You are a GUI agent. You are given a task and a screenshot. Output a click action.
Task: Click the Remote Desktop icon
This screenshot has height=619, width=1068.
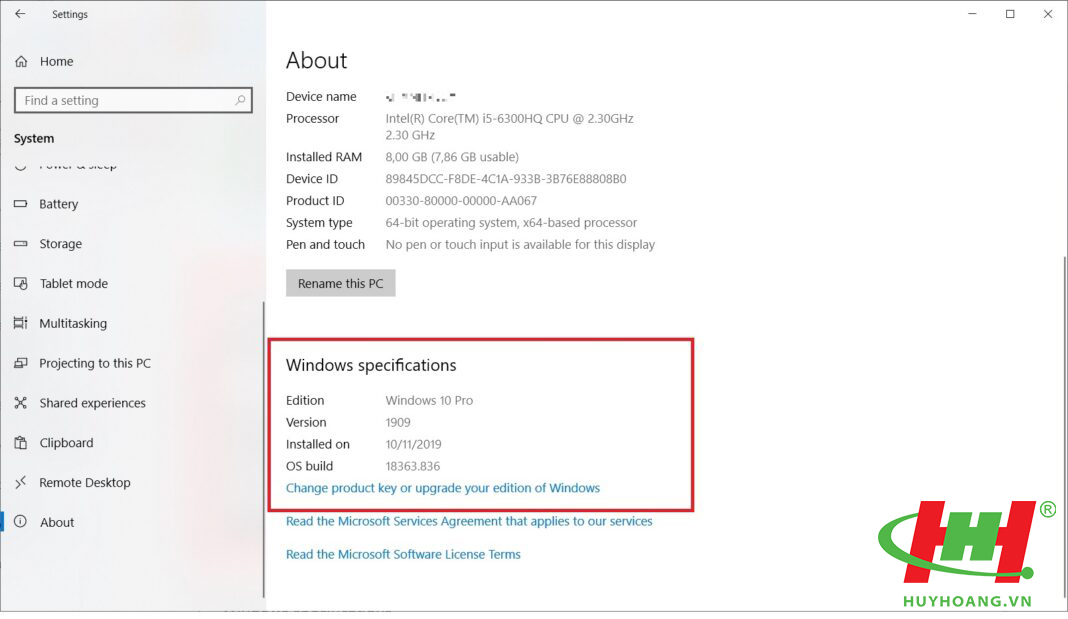(x=20, y=482)
